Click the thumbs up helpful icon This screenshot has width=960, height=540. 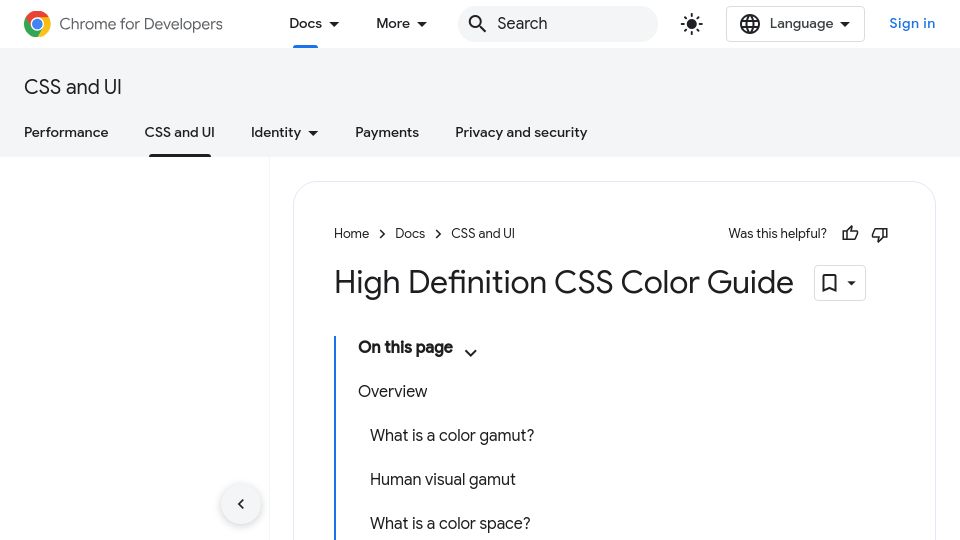pyautogui.click(x=850, y=233)
